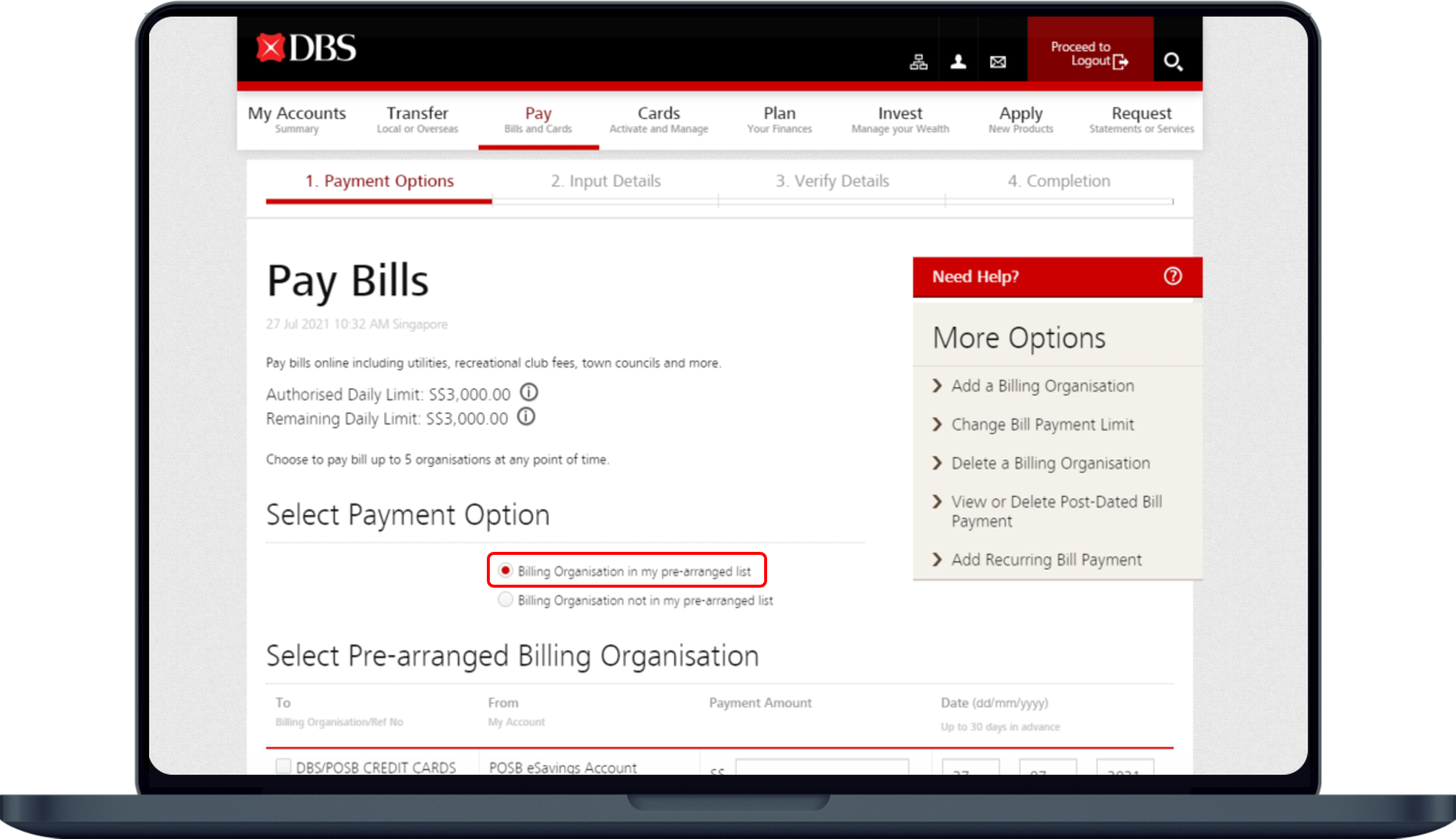The height and width of the screenshot is (839, 1456).
Task: Open the Transfer menu
Action: 417,119
